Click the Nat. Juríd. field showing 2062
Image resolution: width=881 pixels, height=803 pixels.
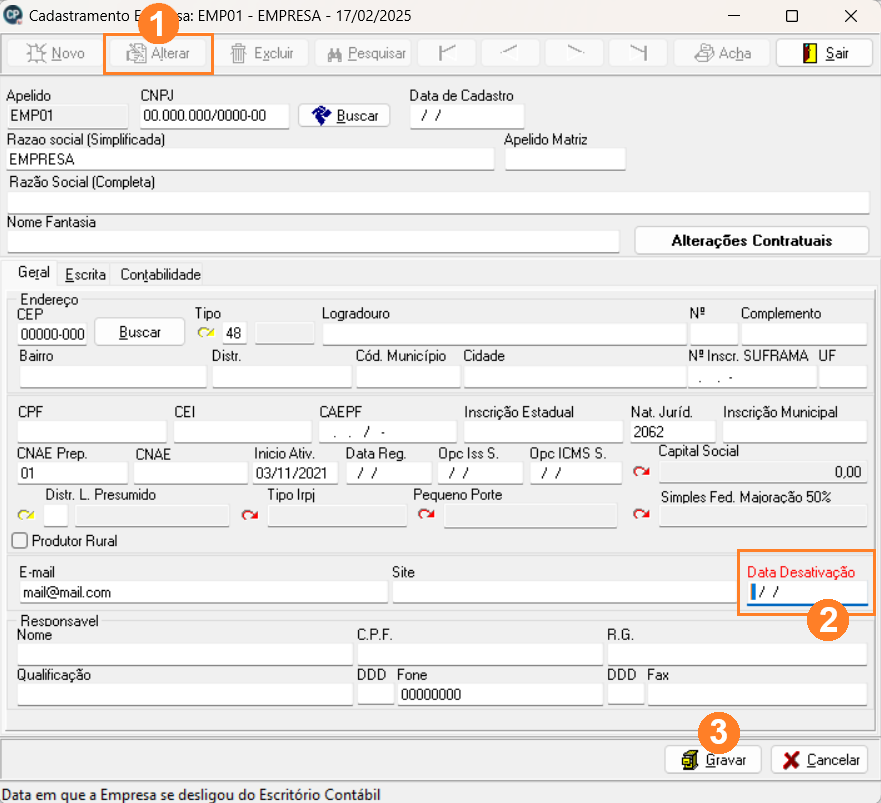pyautogui.click(x=673, y=432)
